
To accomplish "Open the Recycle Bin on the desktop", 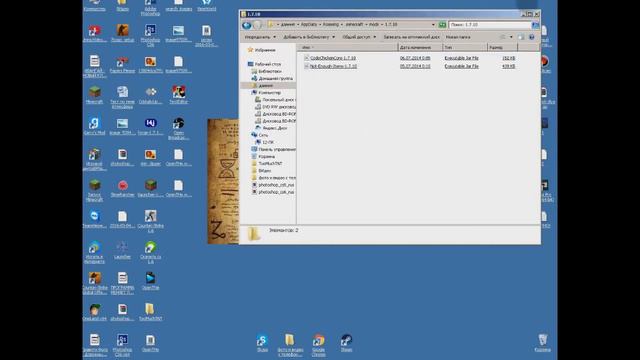I will click(x=542, y=343).
